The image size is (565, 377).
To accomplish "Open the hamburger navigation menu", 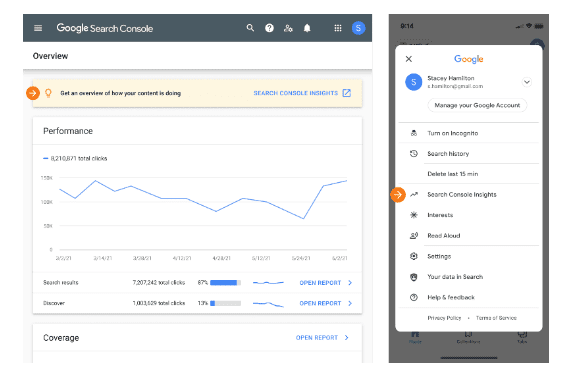I will click(38, 28).
